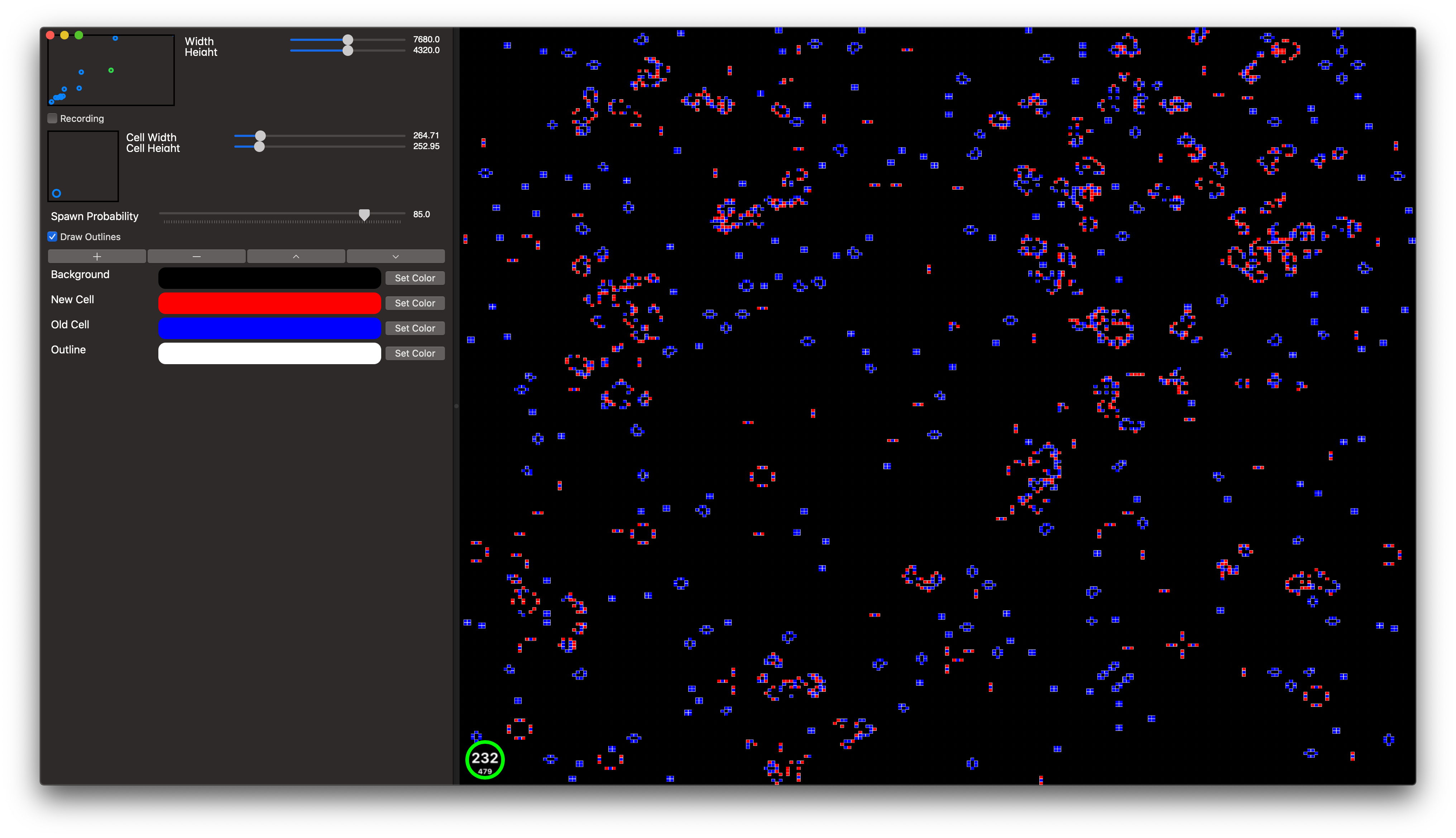Screen dimensions: 1456x838
Task: Click the plus add button
Action: tap(97, 256)
